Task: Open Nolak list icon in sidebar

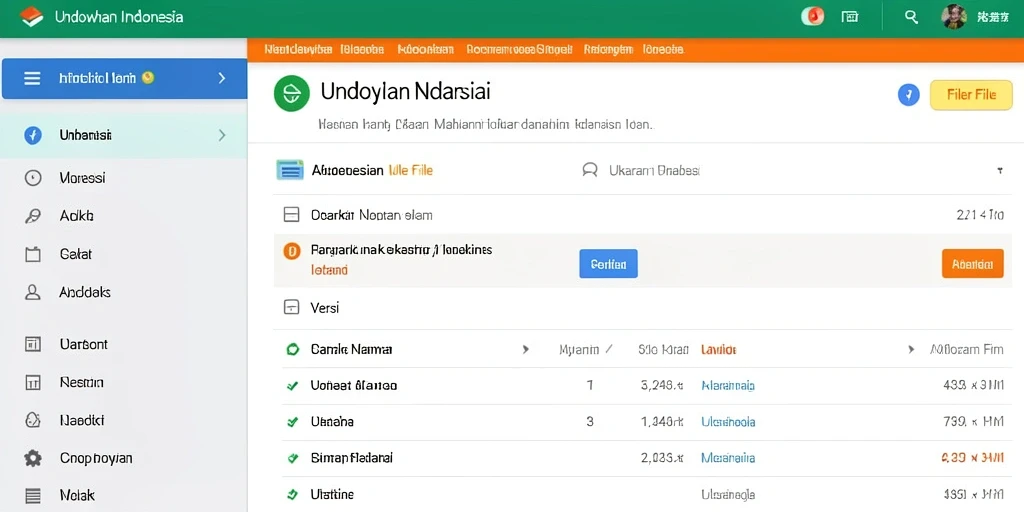Action: click(x=33, y=495)
